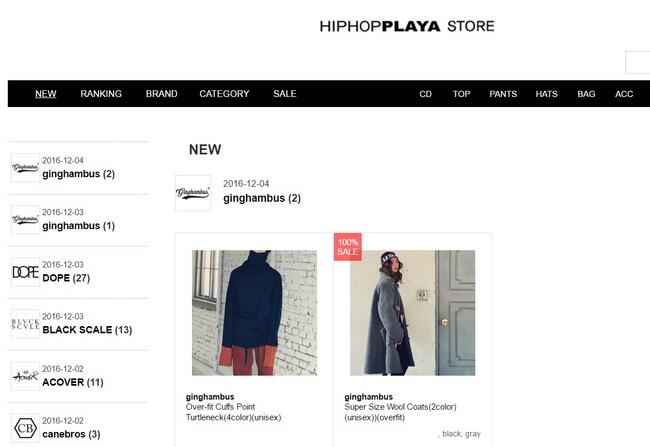Open the wool coat product photo
Viewport: 650px width, 447px height.
point(412,313)
